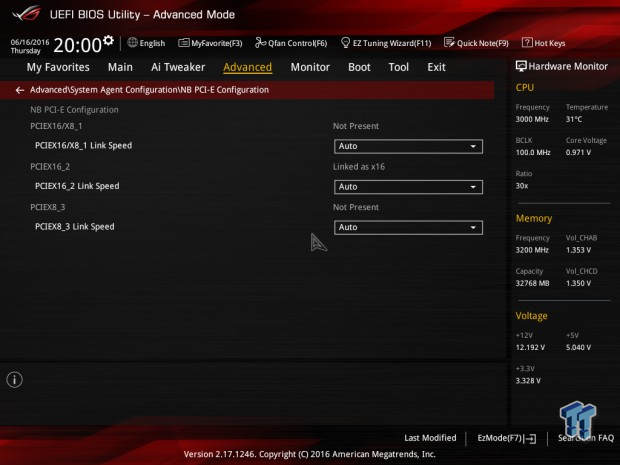Click the ROG logo in the title bar
The height and width of the screenshot is (465, 620).
(26, 13)
